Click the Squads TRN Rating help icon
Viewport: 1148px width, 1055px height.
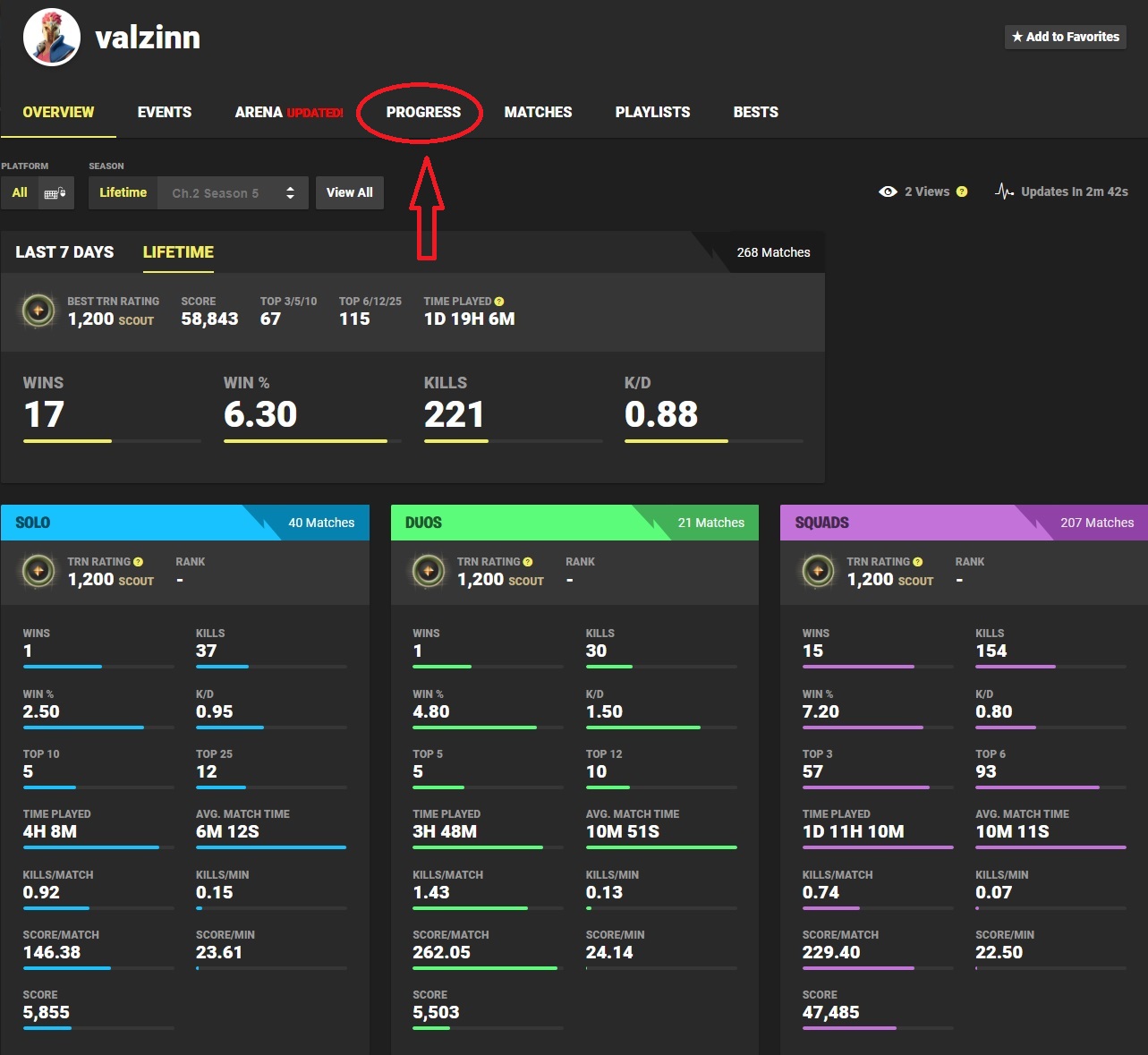point(917,562)
